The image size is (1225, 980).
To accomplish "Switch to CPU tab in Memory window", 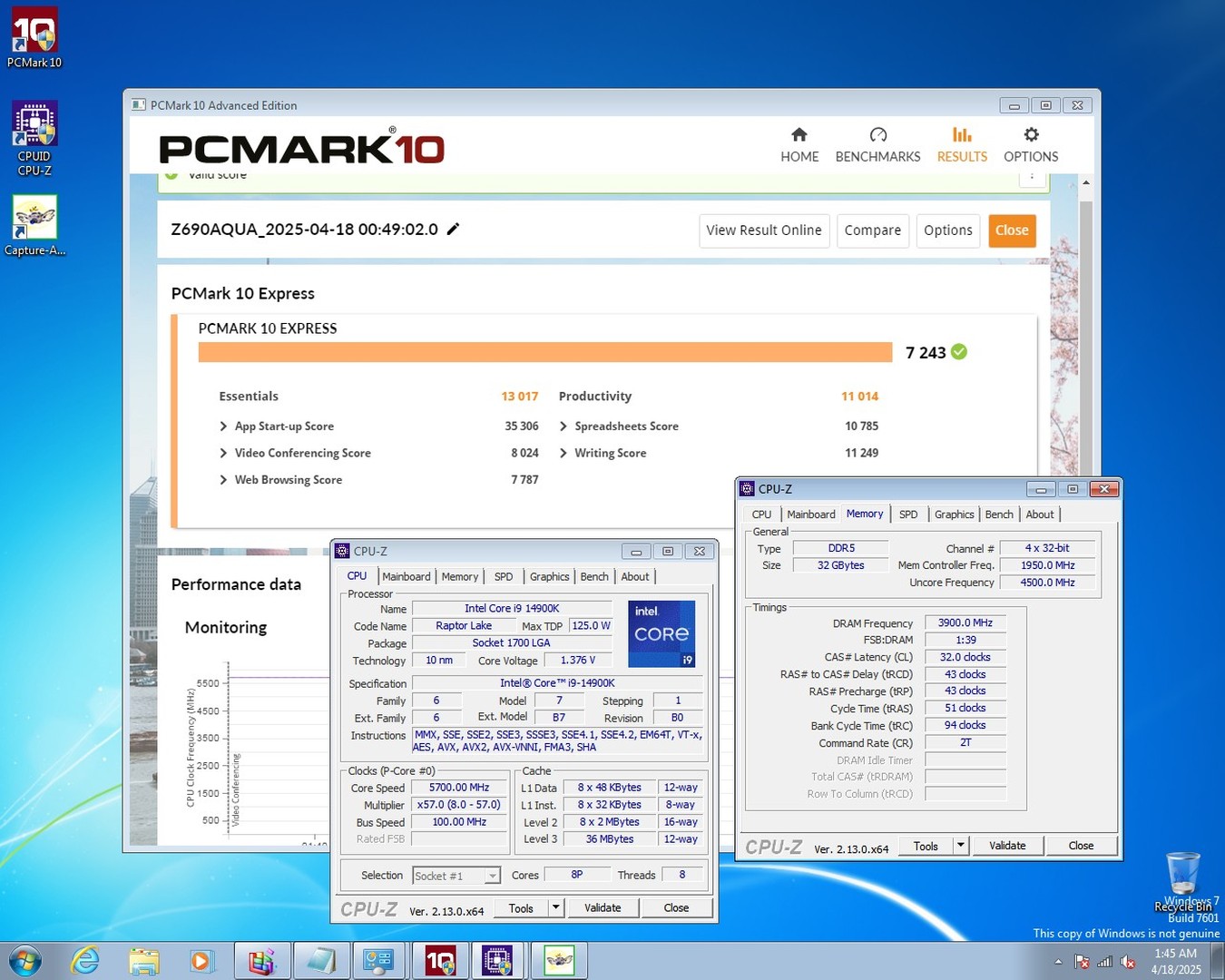I will (761, 514).
